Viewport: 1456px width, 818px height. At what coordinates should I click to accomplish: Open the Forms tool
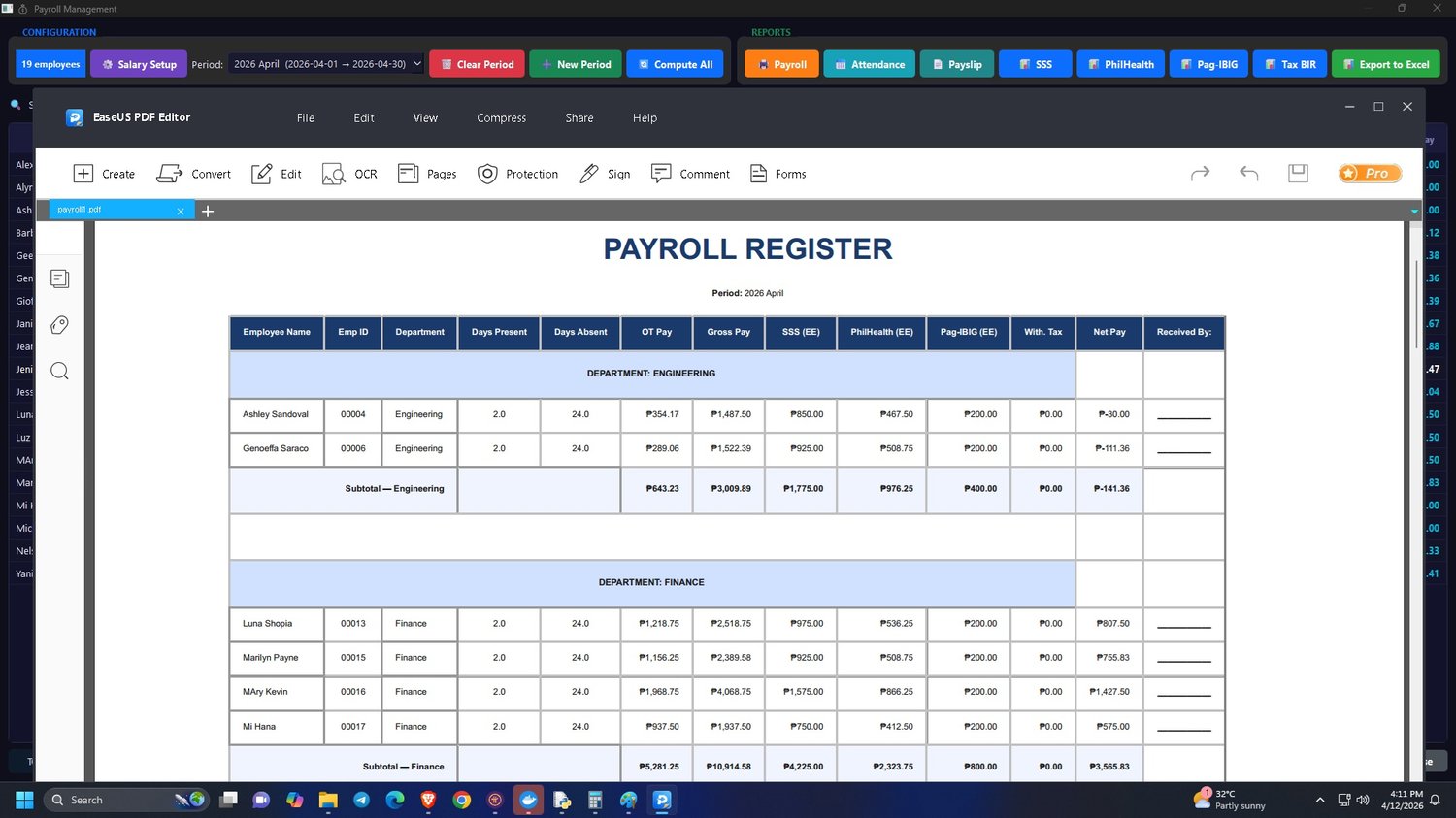778,174
